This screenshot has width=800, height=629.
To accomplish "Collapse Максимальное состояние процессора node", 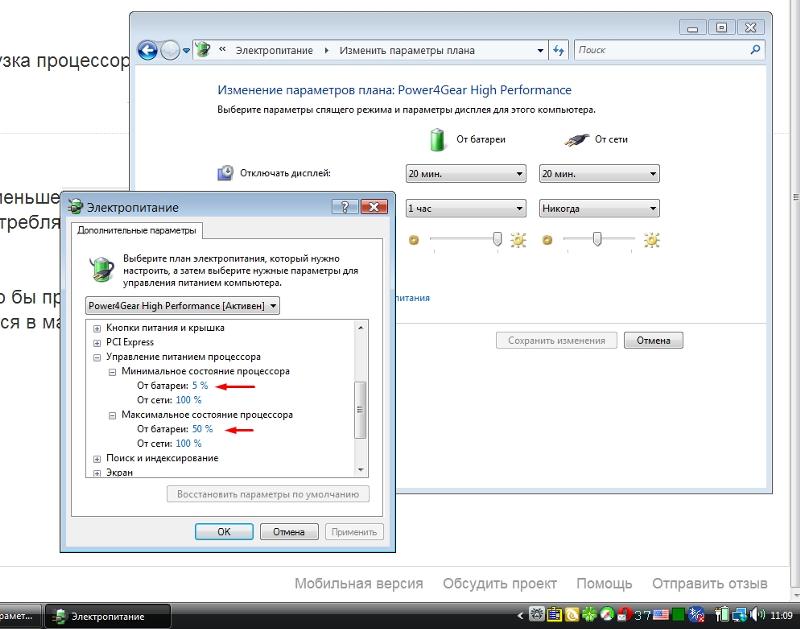I will 112,415.
